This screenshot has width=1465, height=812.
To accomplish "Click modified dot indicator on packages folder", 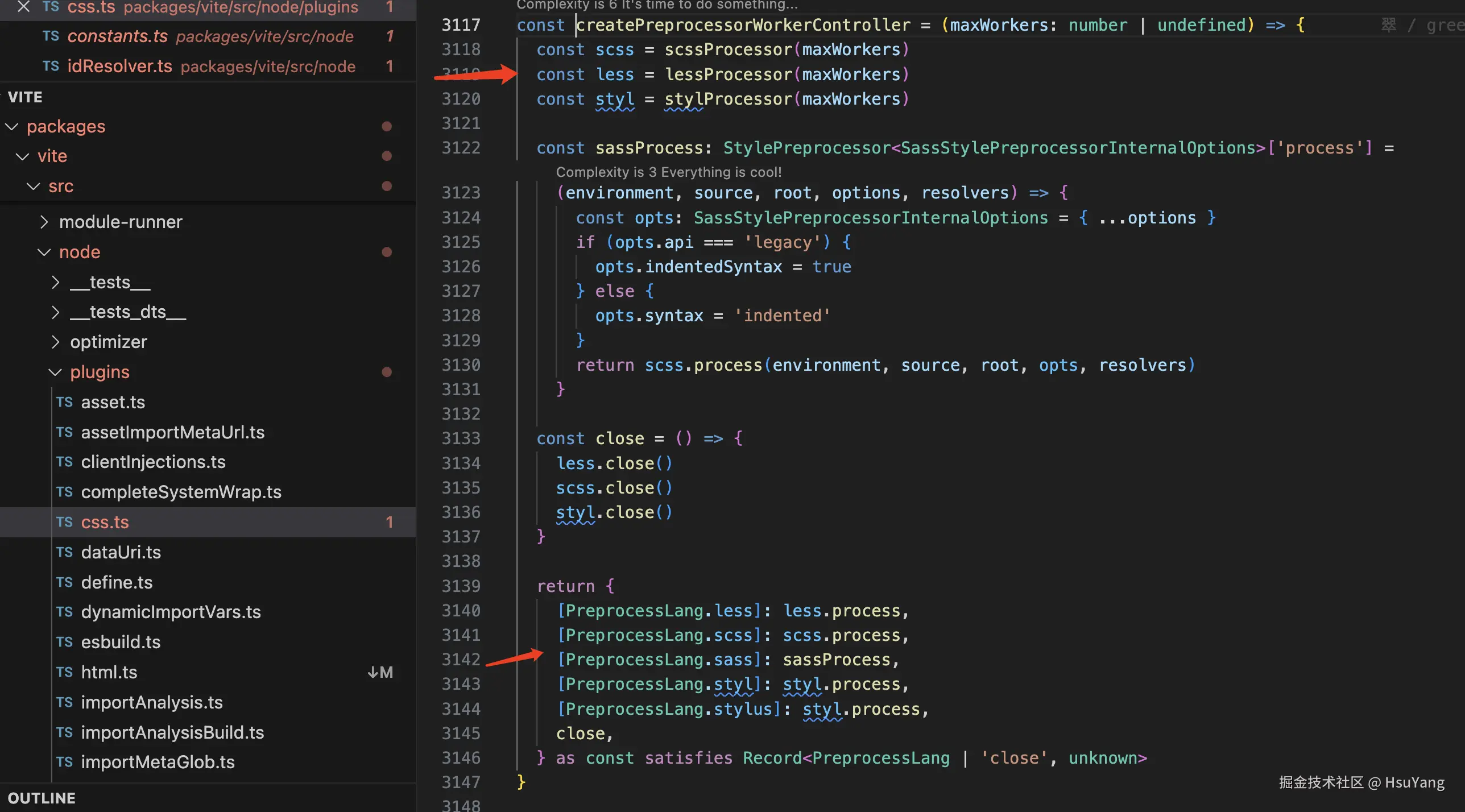I will (x=387, y=126).
